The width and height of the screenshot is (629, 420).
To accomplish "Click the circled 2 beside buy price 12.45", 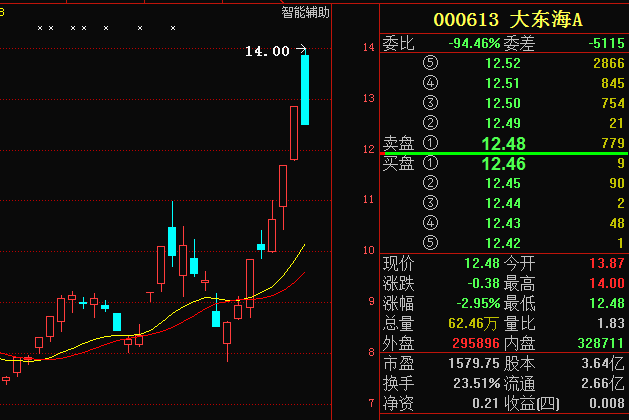I will [430, 183].
